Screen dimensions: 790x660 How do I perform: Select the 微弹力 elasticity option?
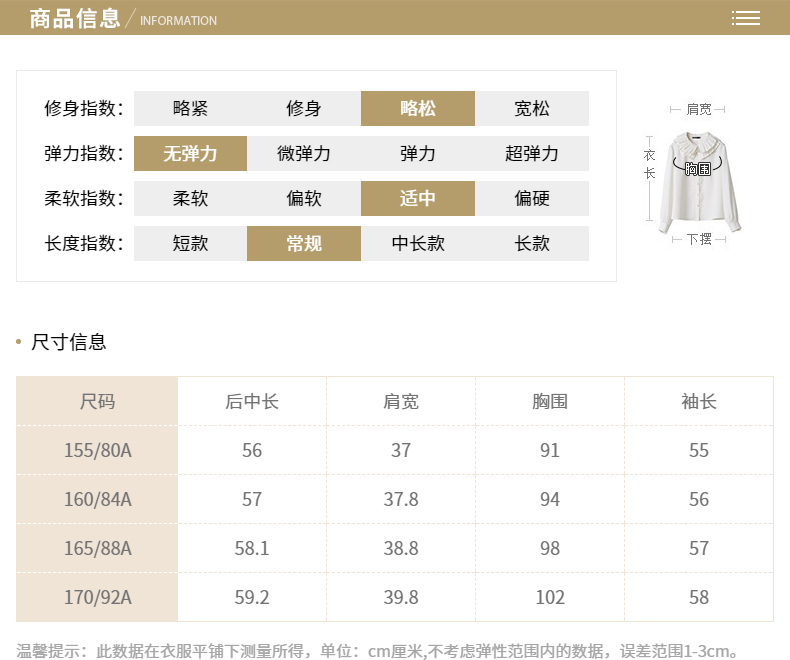(x=304, y=154)
